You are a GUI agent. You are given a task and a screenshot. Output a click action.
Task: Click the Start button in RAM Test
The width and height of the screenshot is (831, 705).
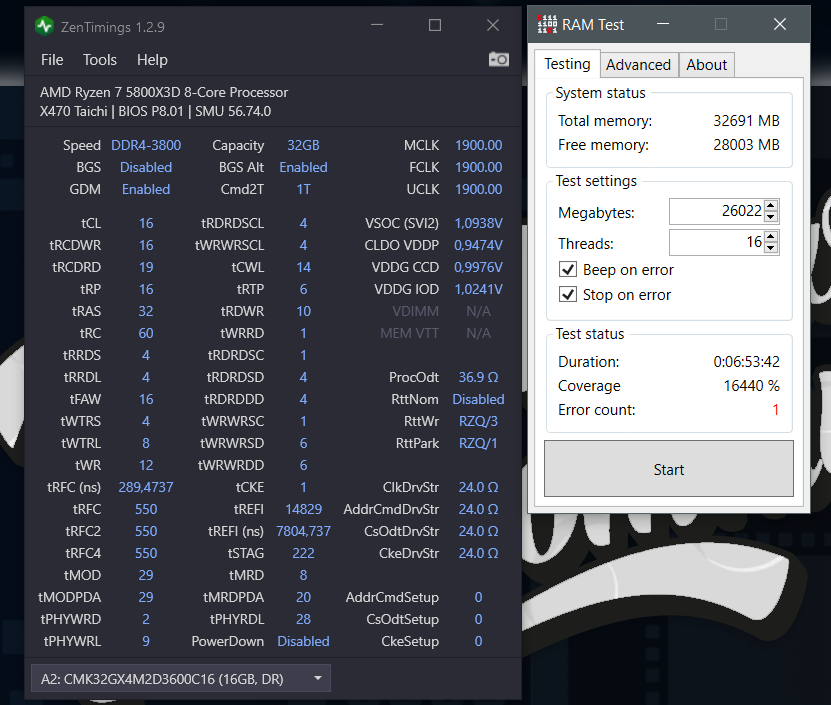(x=669, y=469)
